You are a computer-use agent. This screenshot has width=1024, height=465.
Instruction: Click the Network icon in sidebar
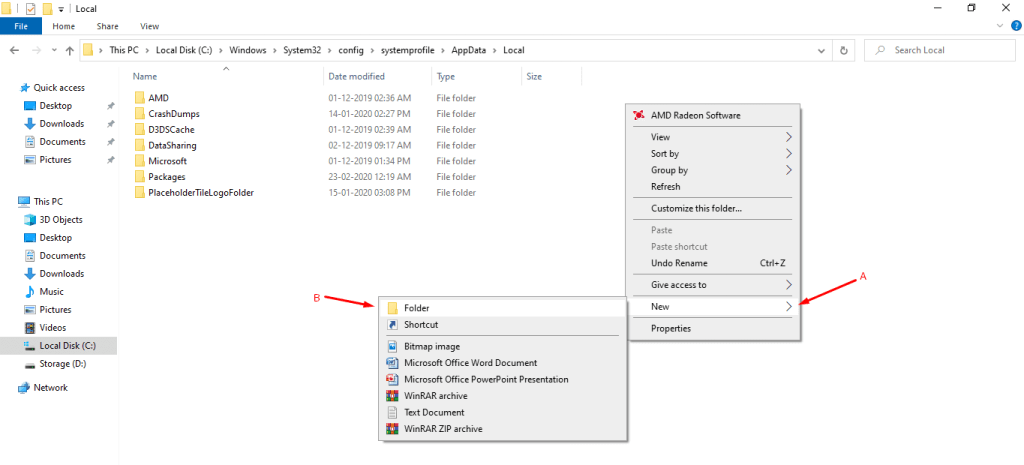coord(24,387)
